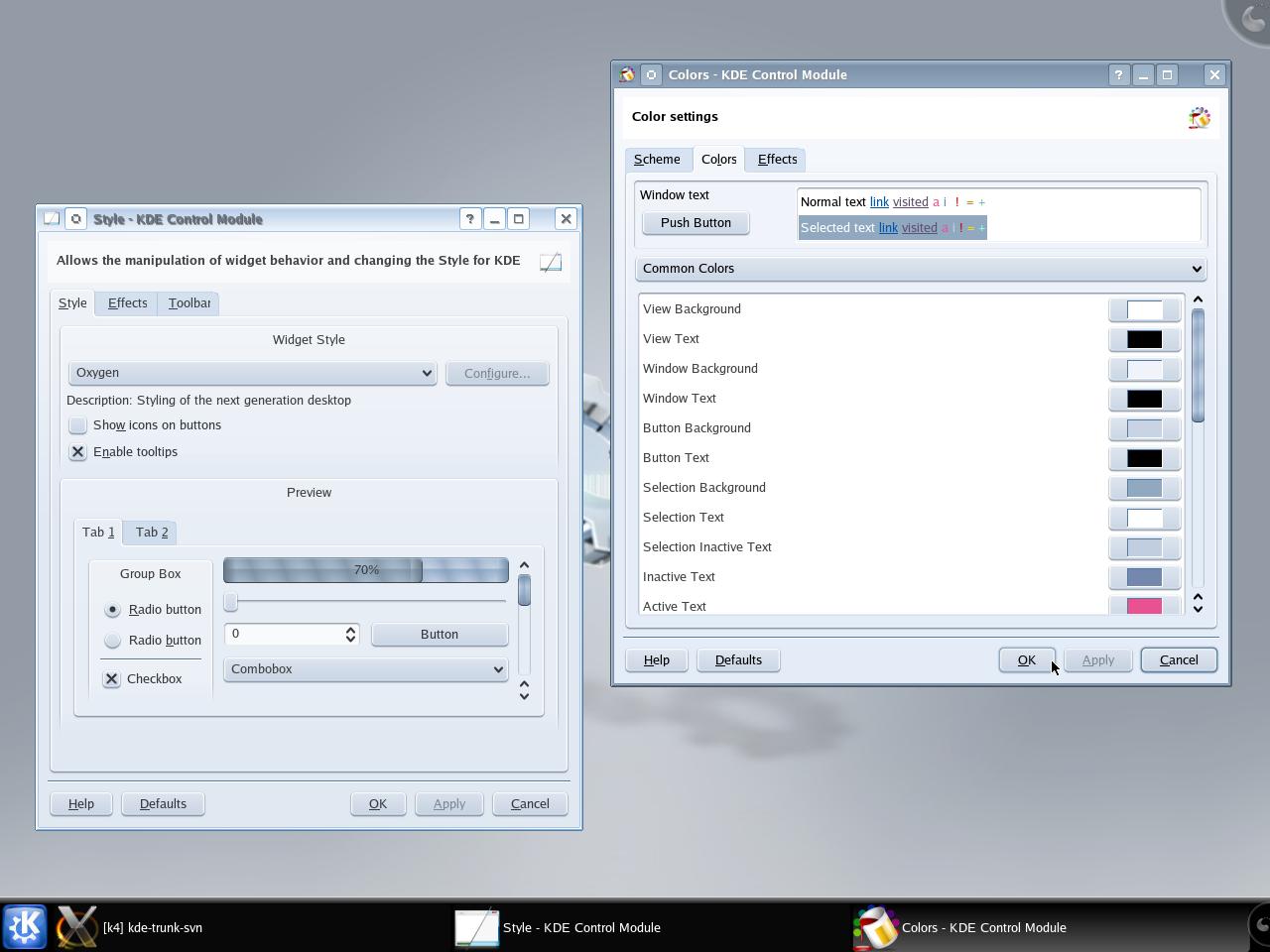
Task: Click Help in the Style window
Action: 80,803
